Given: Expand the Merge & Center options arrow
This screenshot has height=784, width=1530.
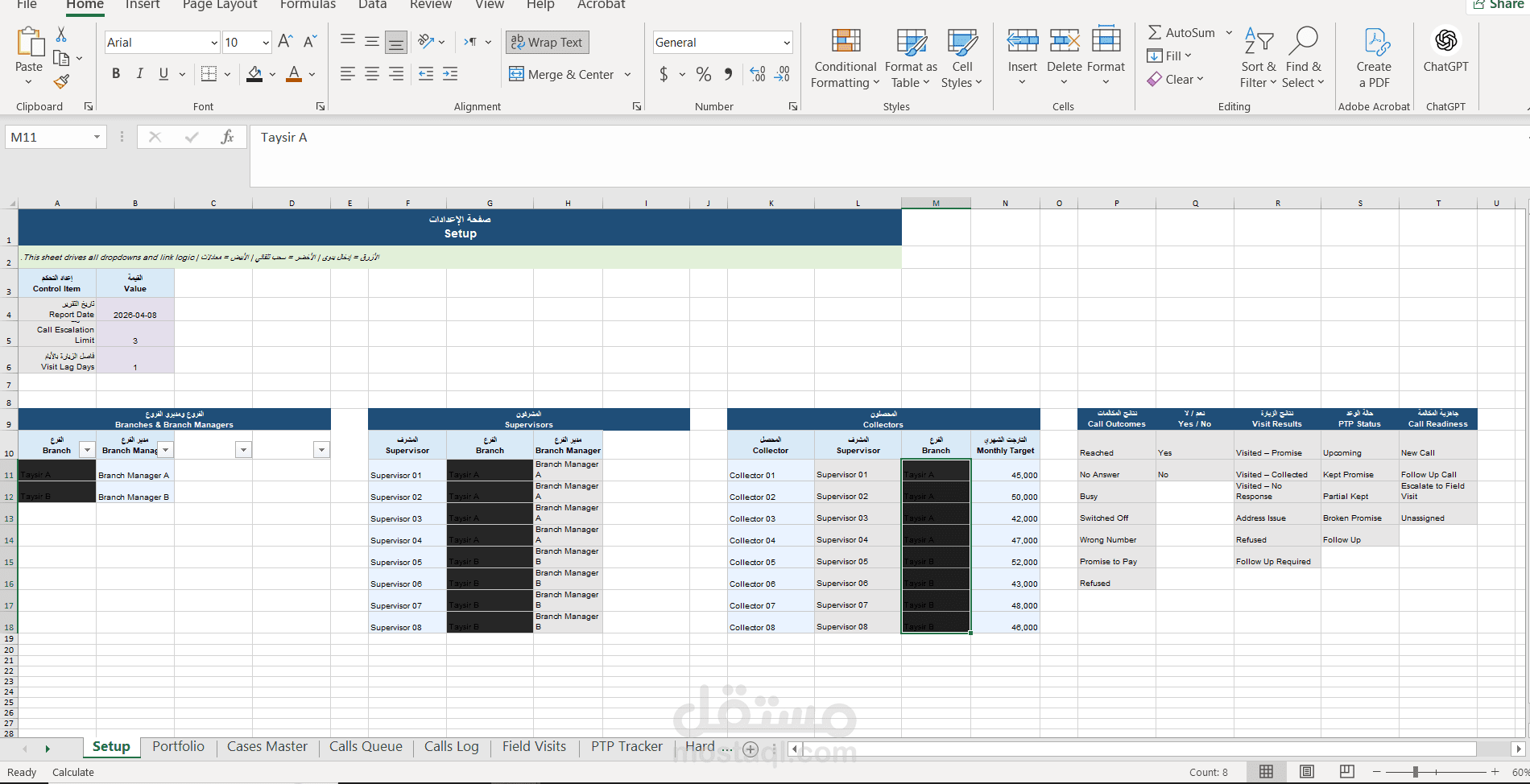Looking at the screenshot, I should (x=627, y=75).
